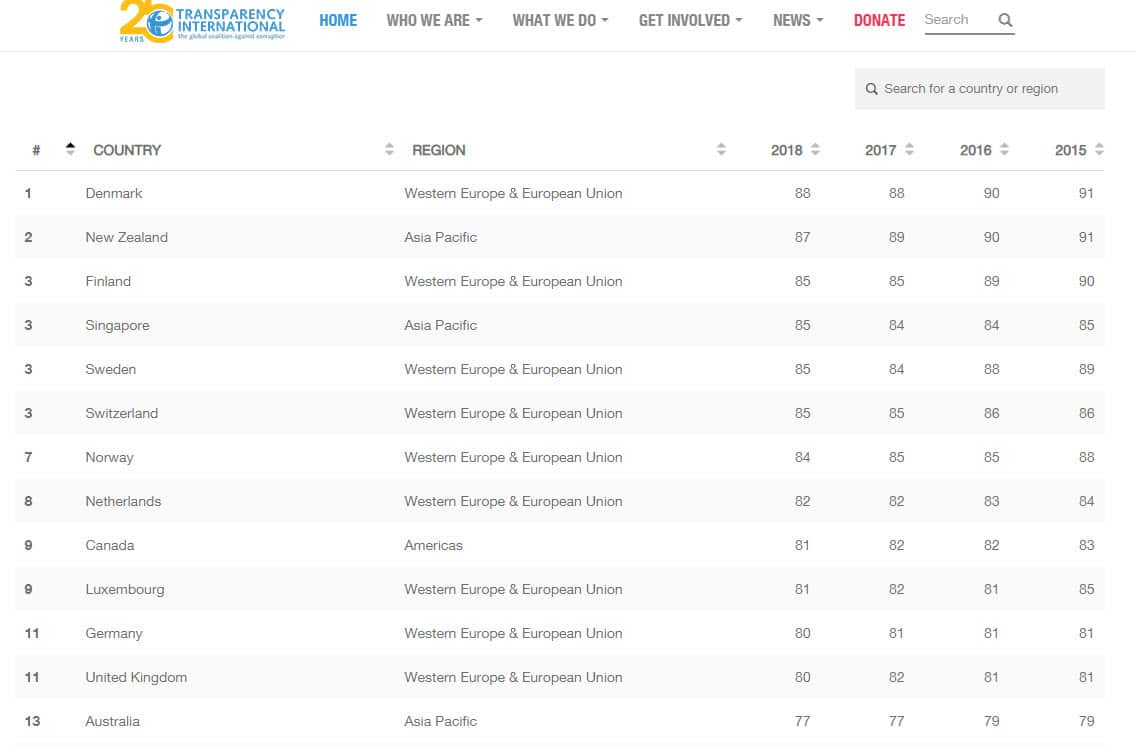
Task: Open the Home page
Action: 338,20
